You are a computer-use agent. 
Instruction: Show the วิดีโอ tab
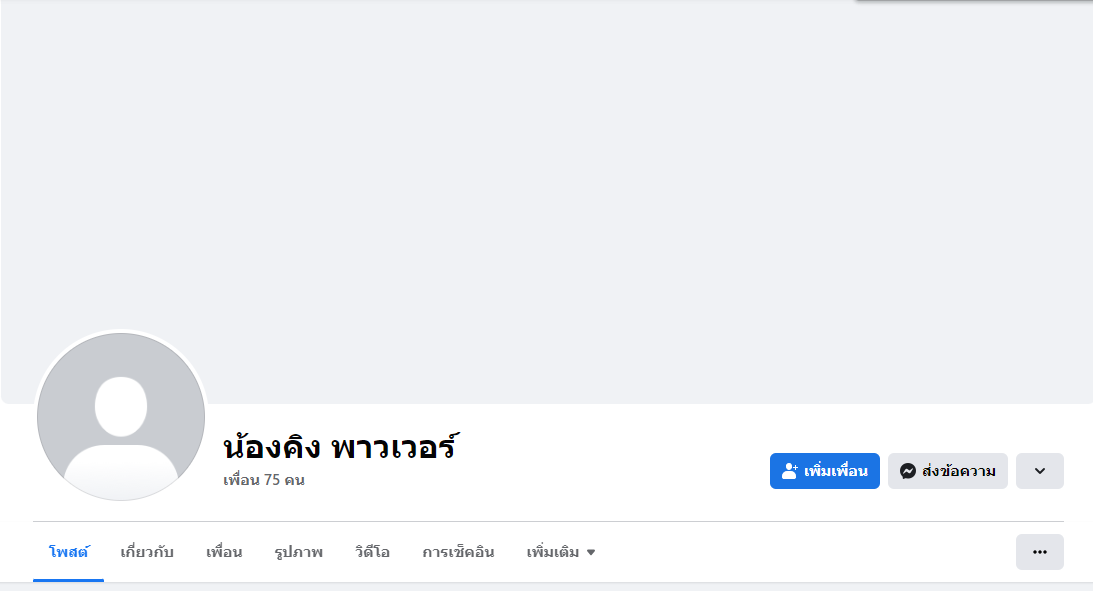[x=372, y=552]
